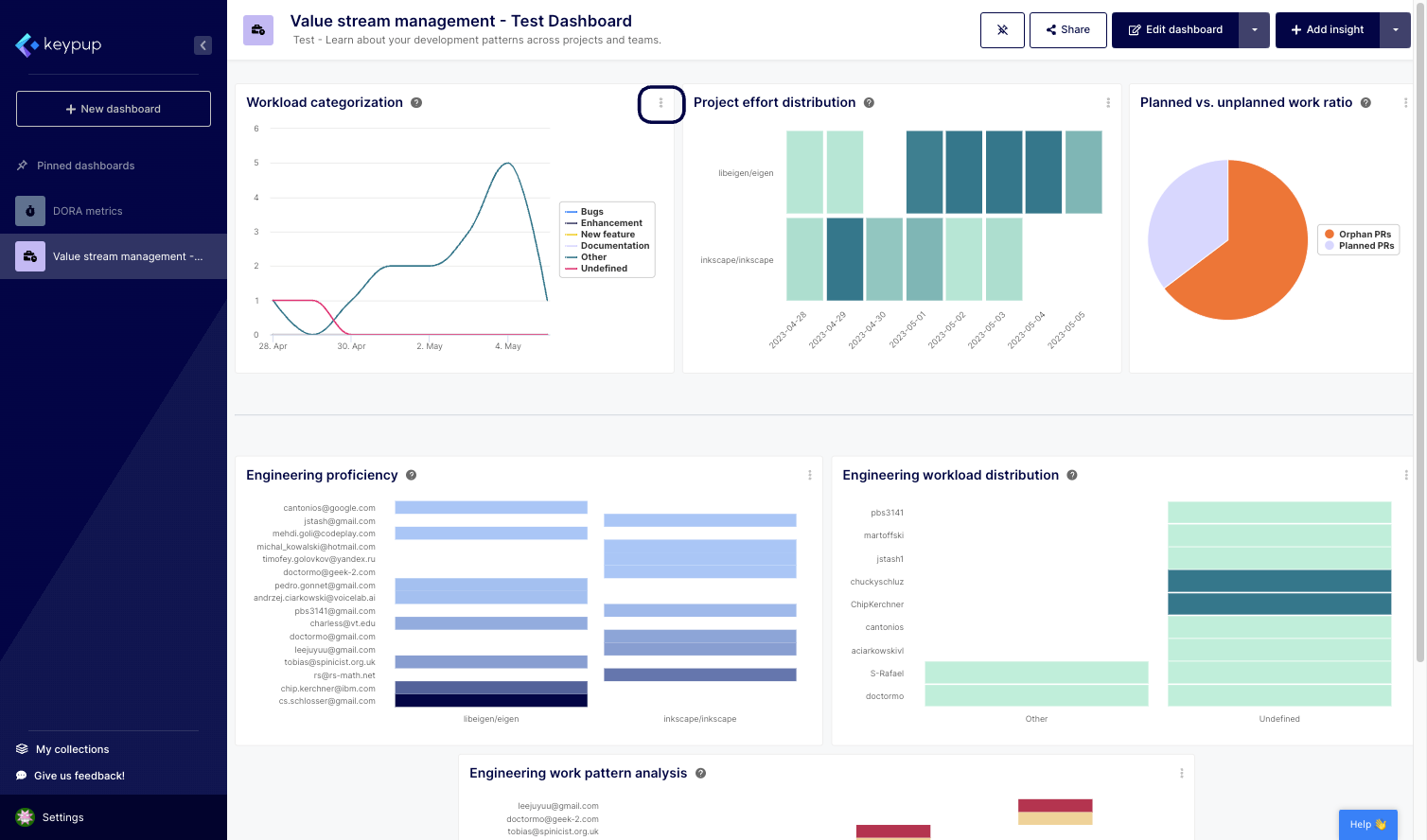Click the New dashboard button
The image size is (1427, 840).
114,109
